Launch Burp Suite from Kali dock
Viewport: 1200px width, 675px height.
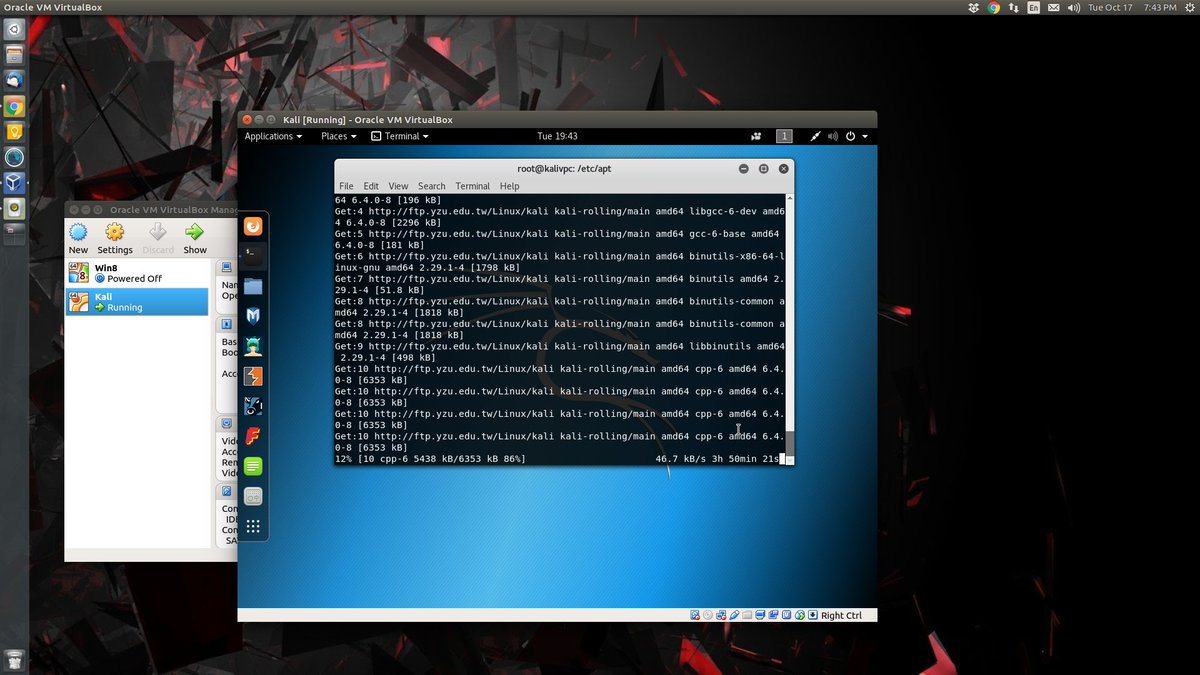click(253, 376)
